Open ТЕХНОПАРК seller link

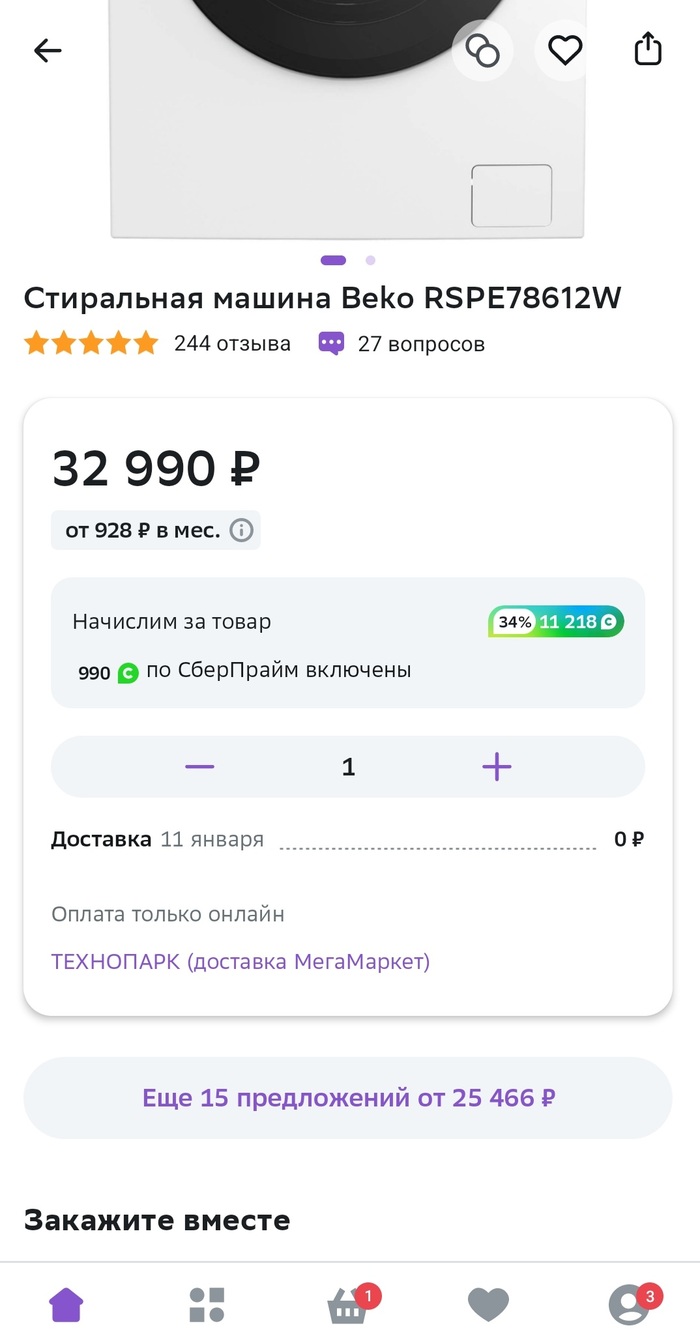[240, 962]
